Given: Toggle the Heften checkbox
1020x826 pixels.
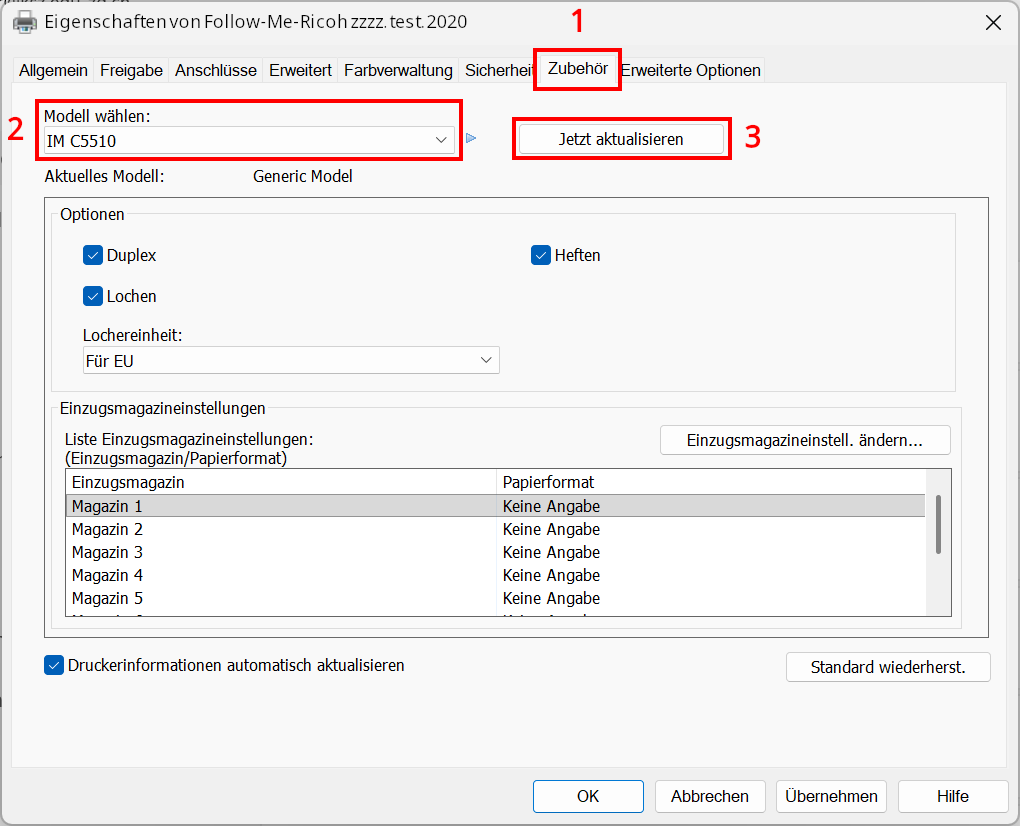Looking at the screenshot, I should (541, 255).
